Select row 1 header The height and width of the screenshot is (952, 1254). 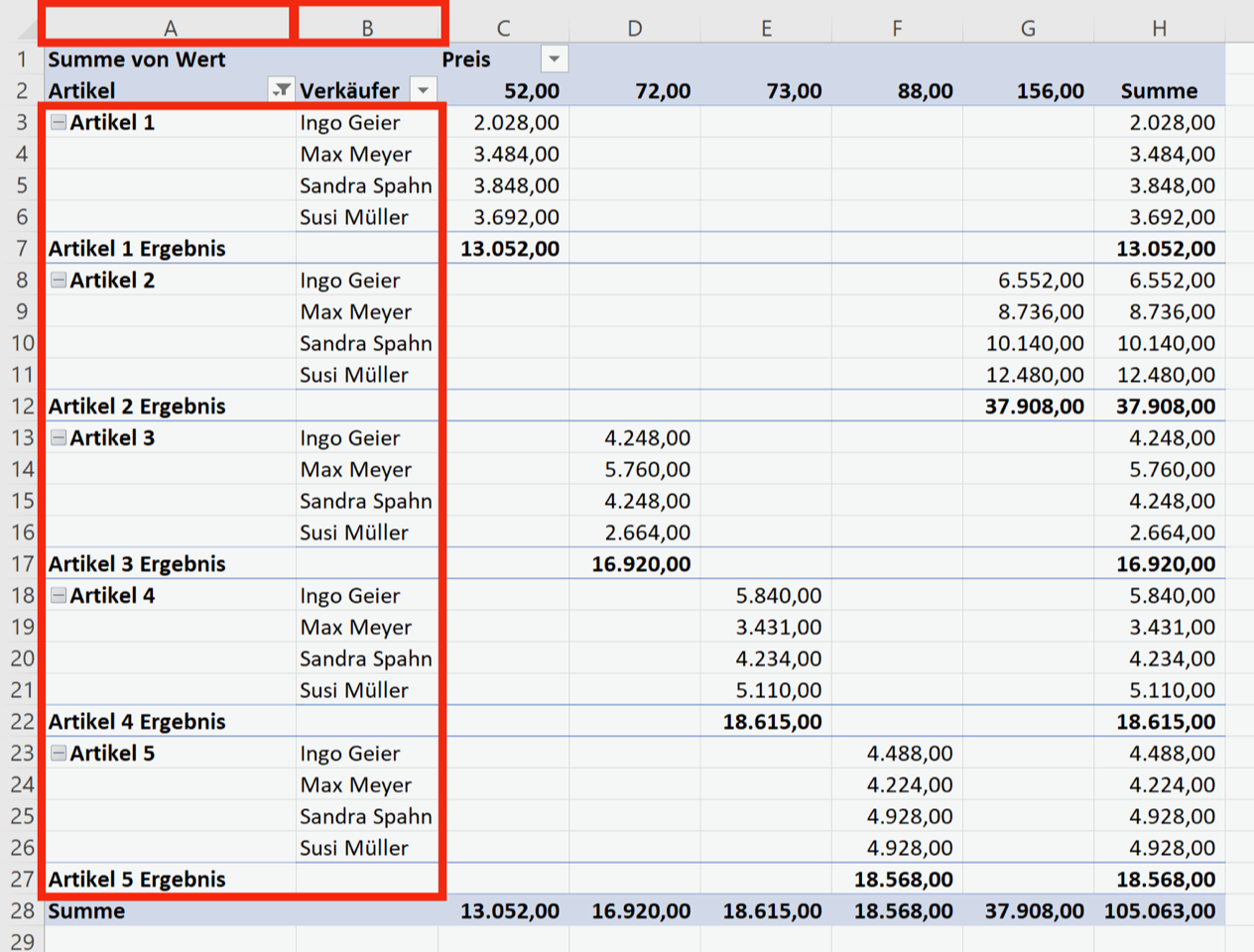click(22, 59)
